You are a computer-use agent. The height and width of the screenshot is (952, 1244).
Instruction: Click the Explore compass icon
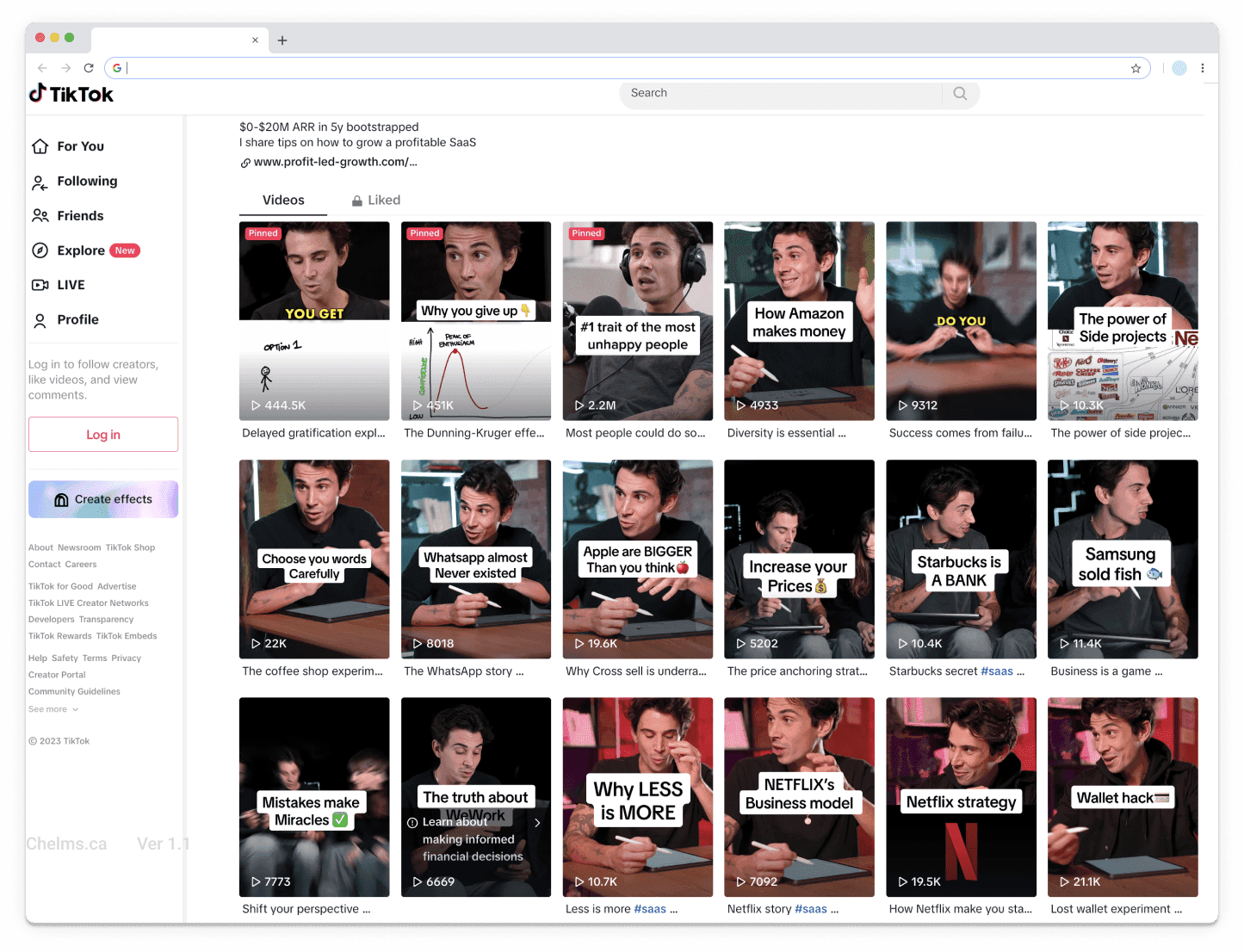40,250
